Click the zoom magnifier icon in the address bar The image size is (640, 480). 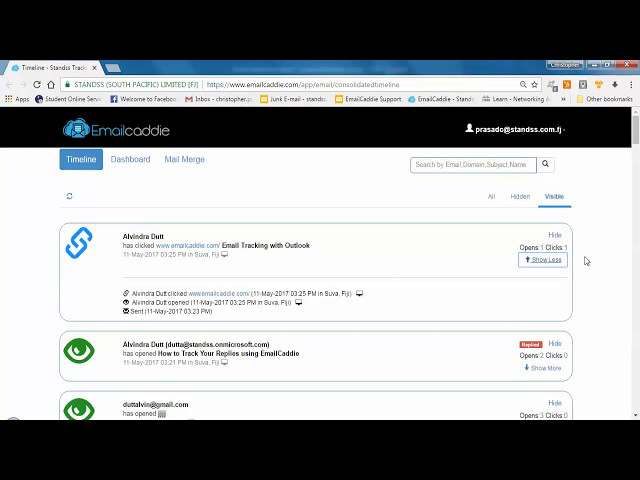click(x=523, y=84)
